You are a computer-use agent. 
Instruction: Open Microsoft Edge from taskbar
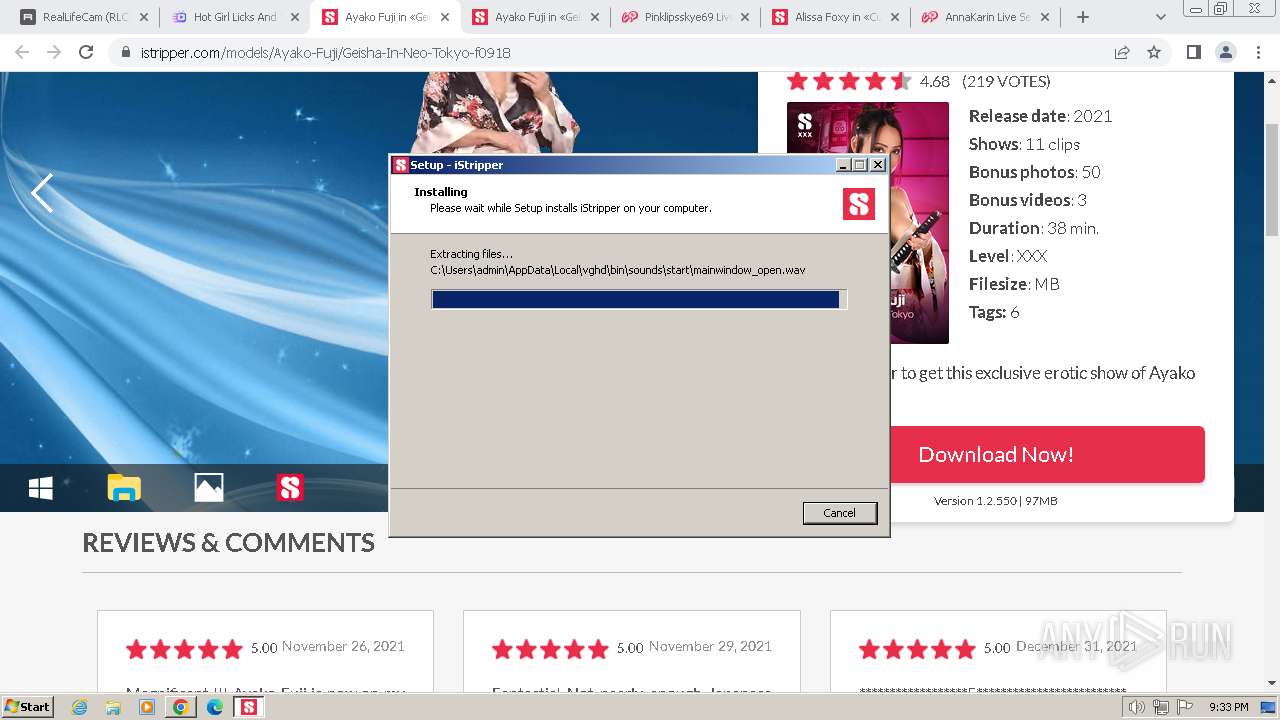click(x=215, y=707)
